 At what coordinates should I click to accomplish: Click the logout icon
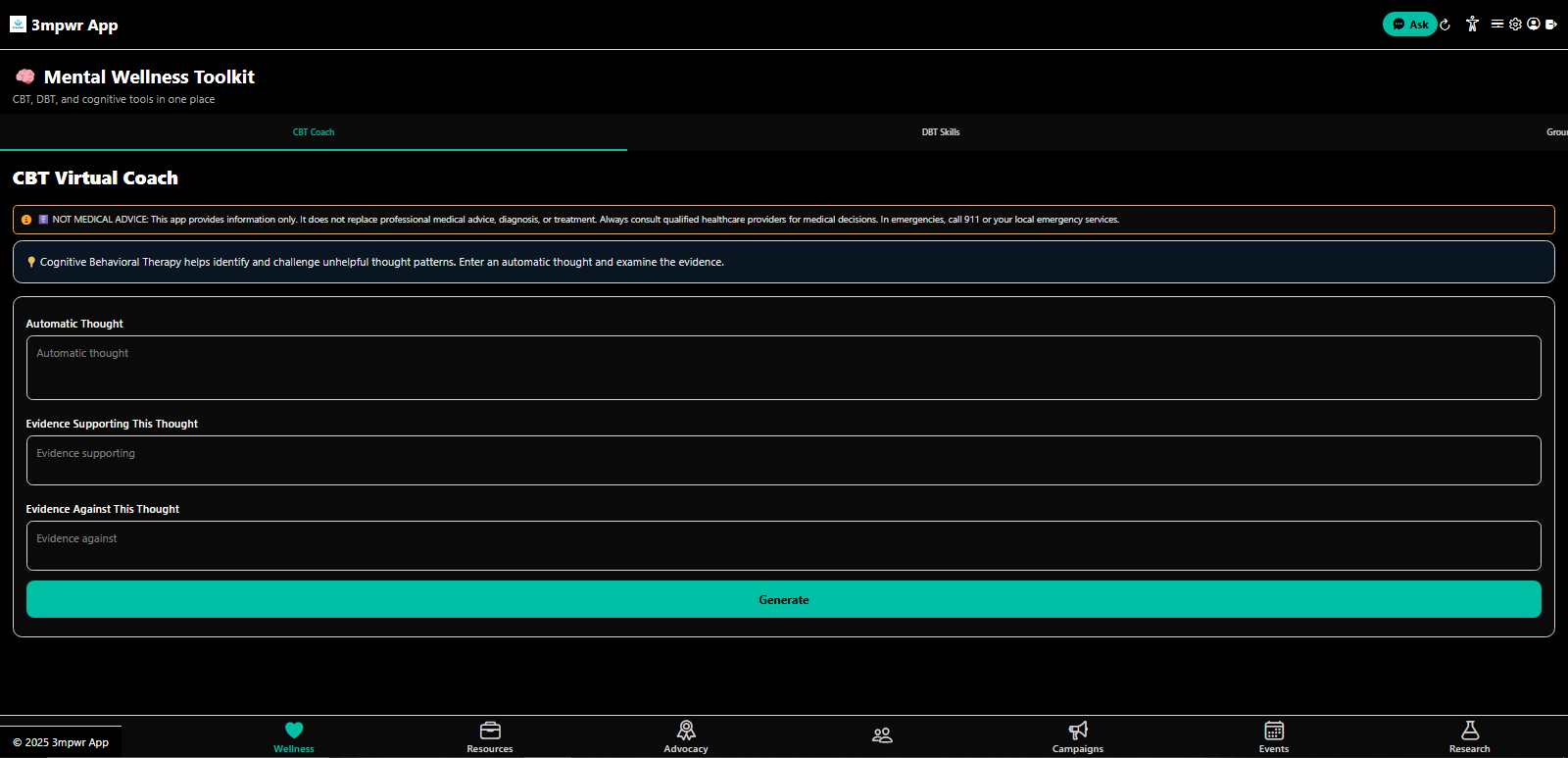click(1551, 25)
